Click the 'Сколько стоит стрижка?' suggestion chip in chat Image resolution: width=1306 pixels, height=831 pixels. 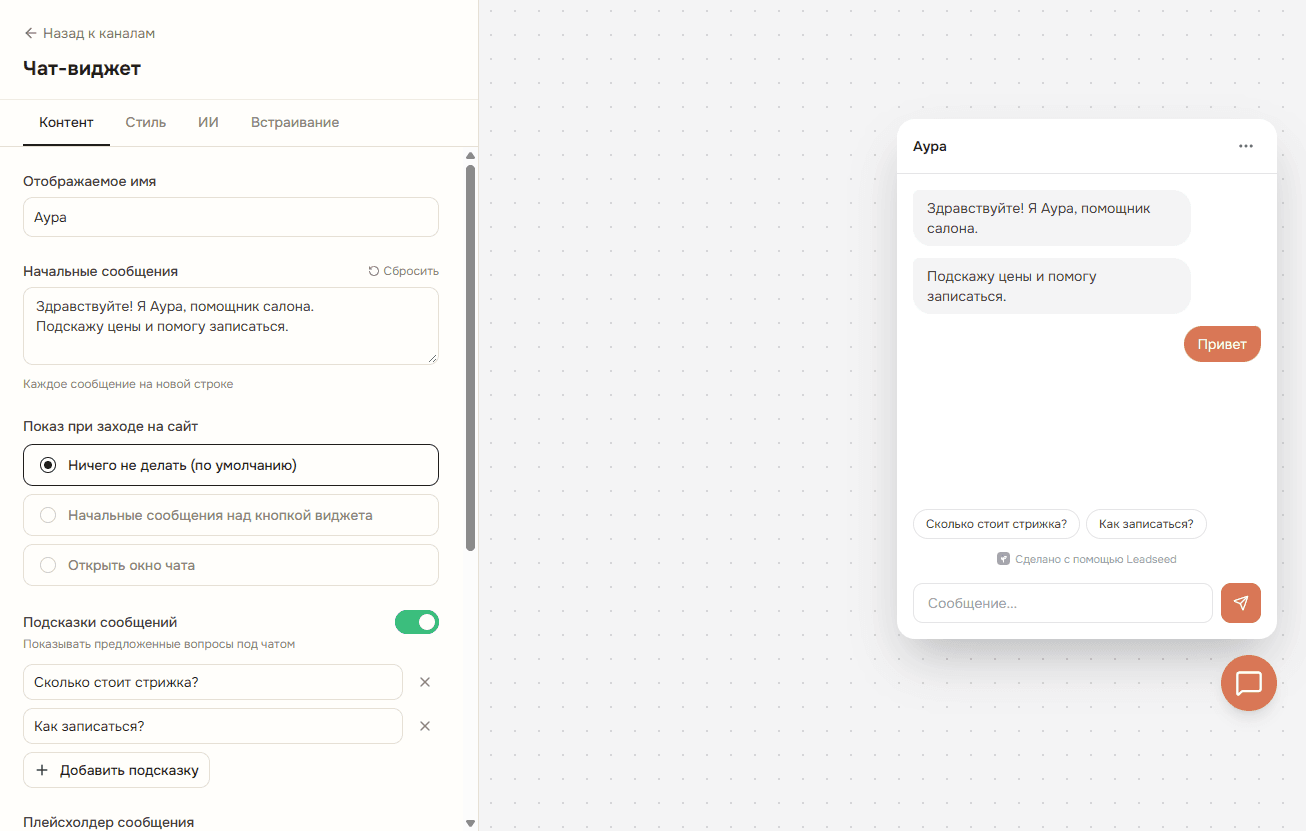click(x=996, y=524)
